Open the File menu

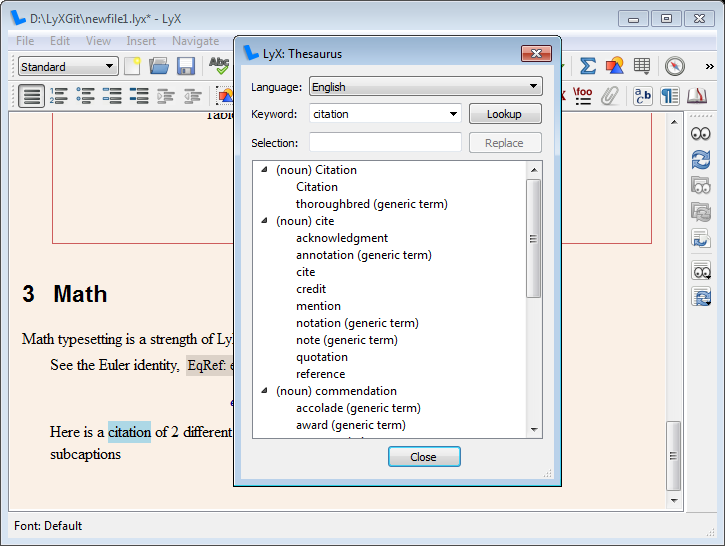(25, 41)
